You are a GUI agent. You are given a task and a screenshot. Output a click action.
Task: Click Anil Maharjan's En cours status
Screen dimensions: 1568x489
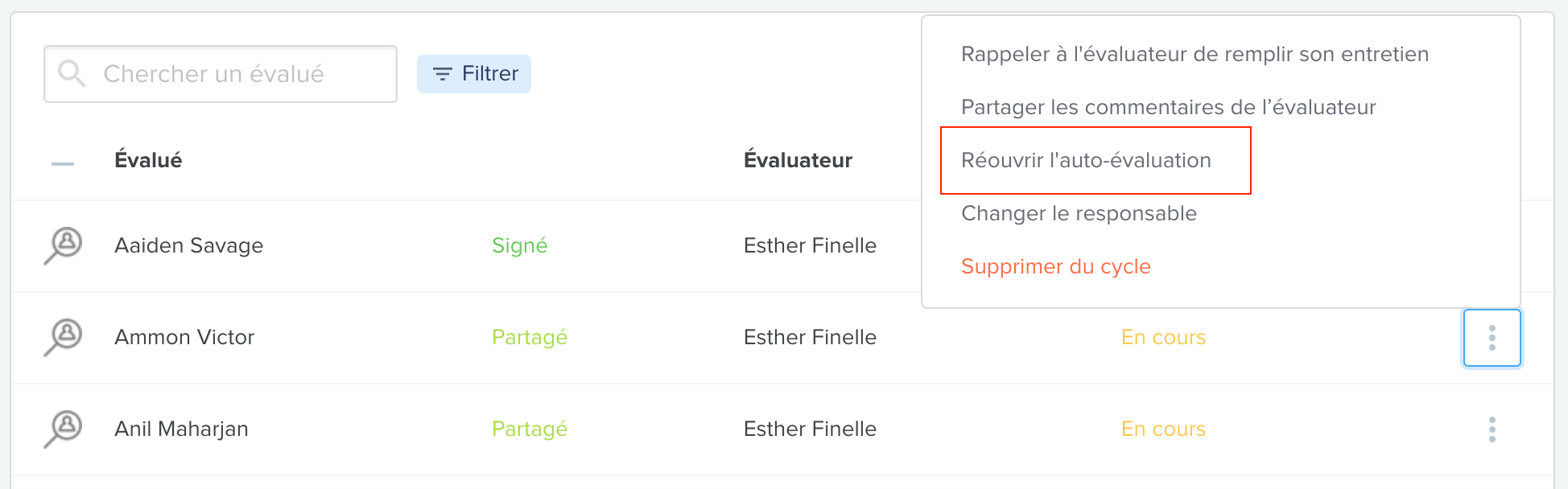coord(1163,429)
